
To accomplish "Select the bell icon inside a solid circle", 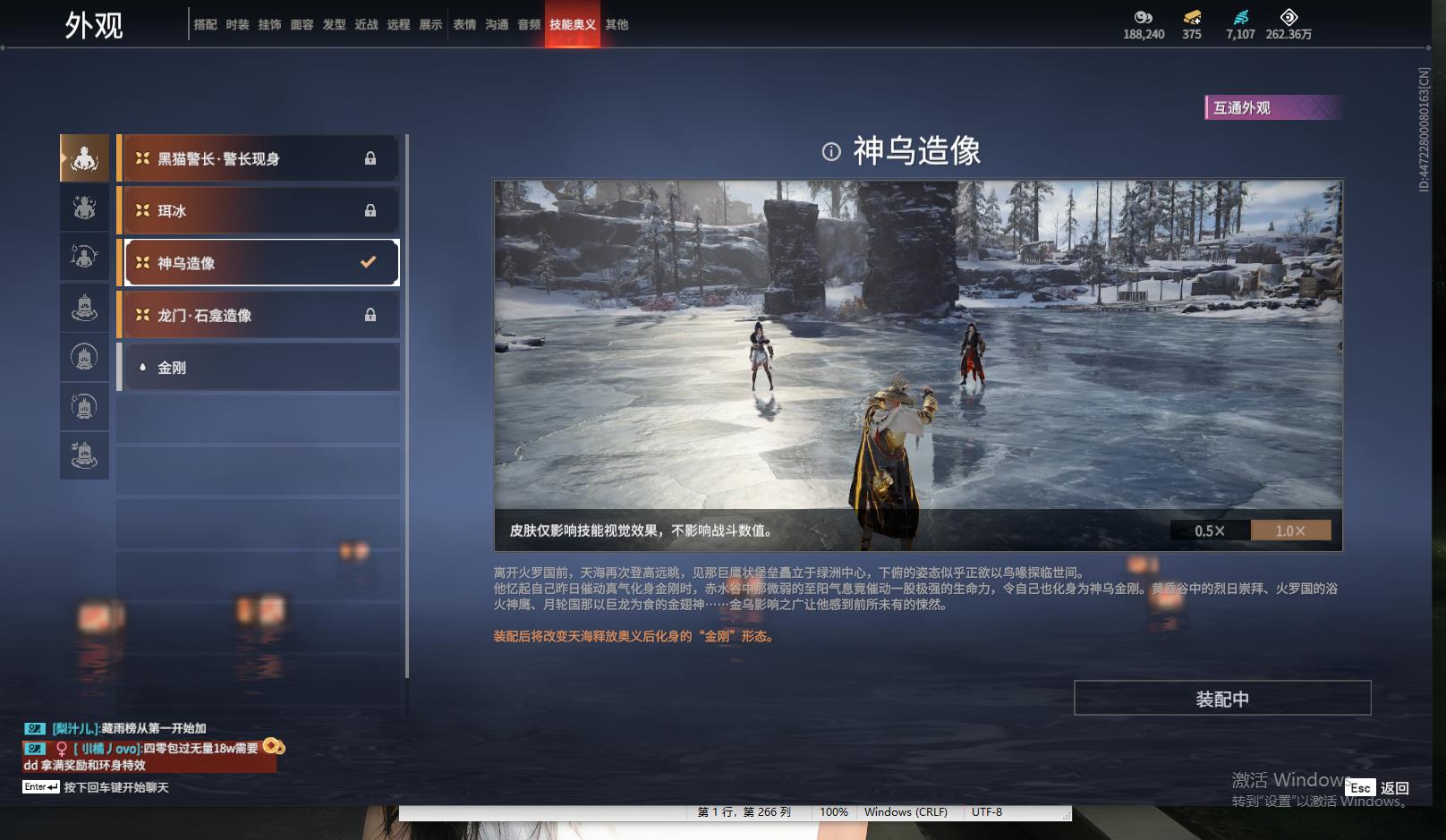I will click(x=84, y=357).
